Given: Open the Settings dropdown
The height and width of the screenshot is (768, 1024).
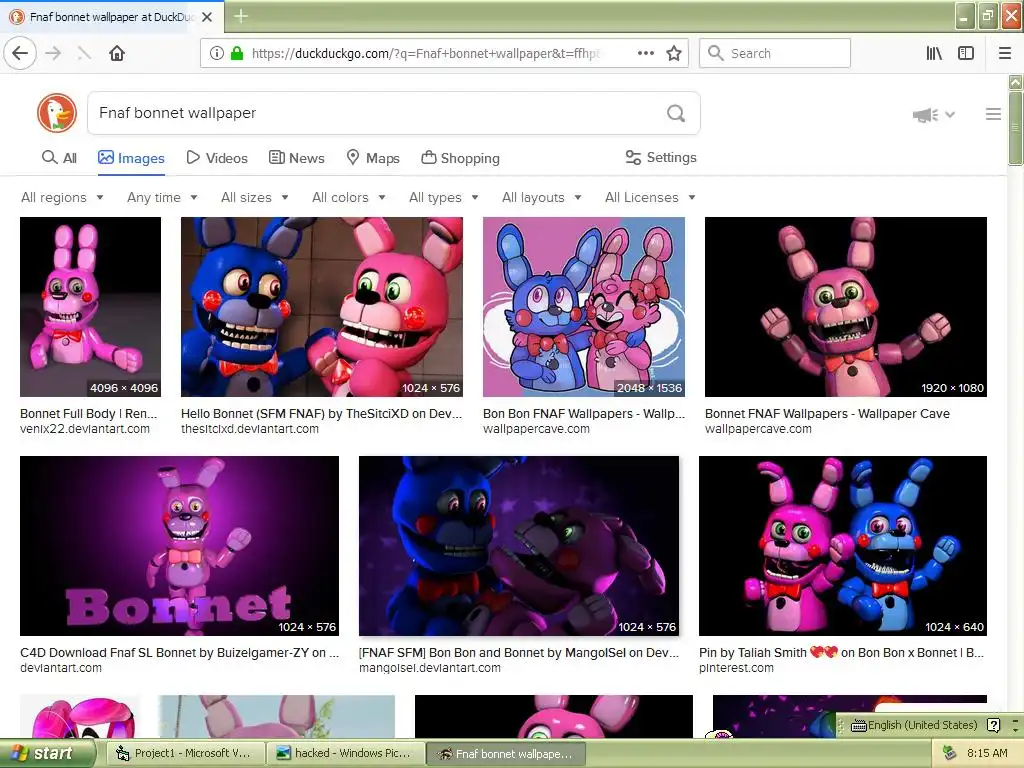Looking at the screenshot, I should coord(661,157).
